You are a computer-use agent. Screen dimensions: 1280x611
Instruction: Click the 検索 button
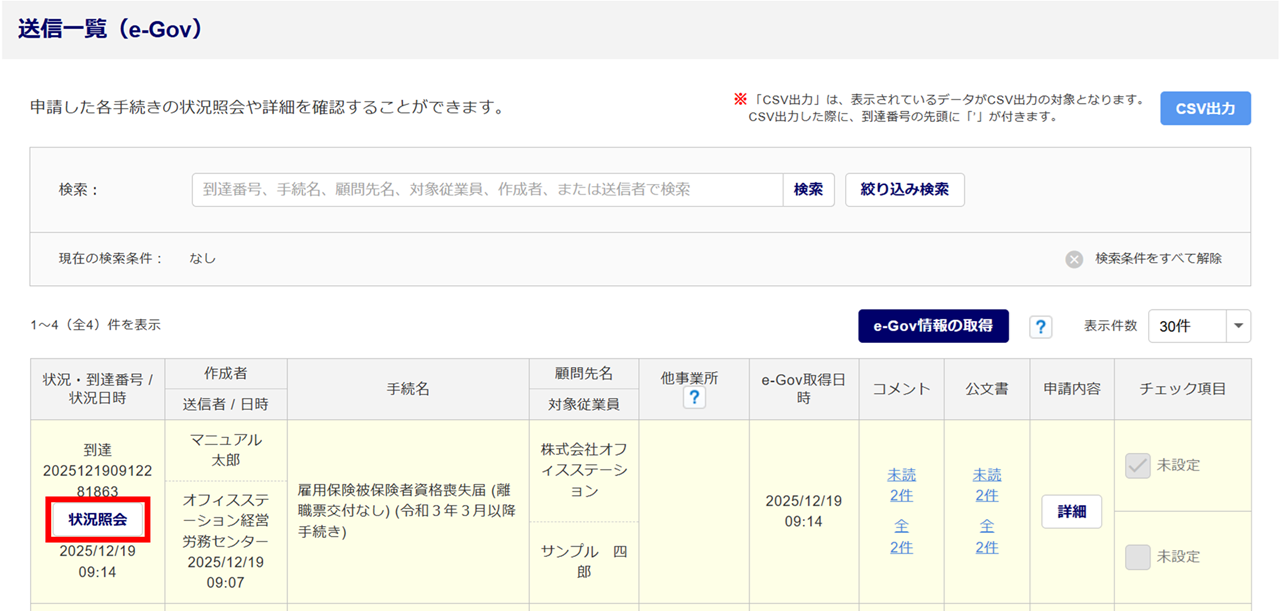click(808, 190)
